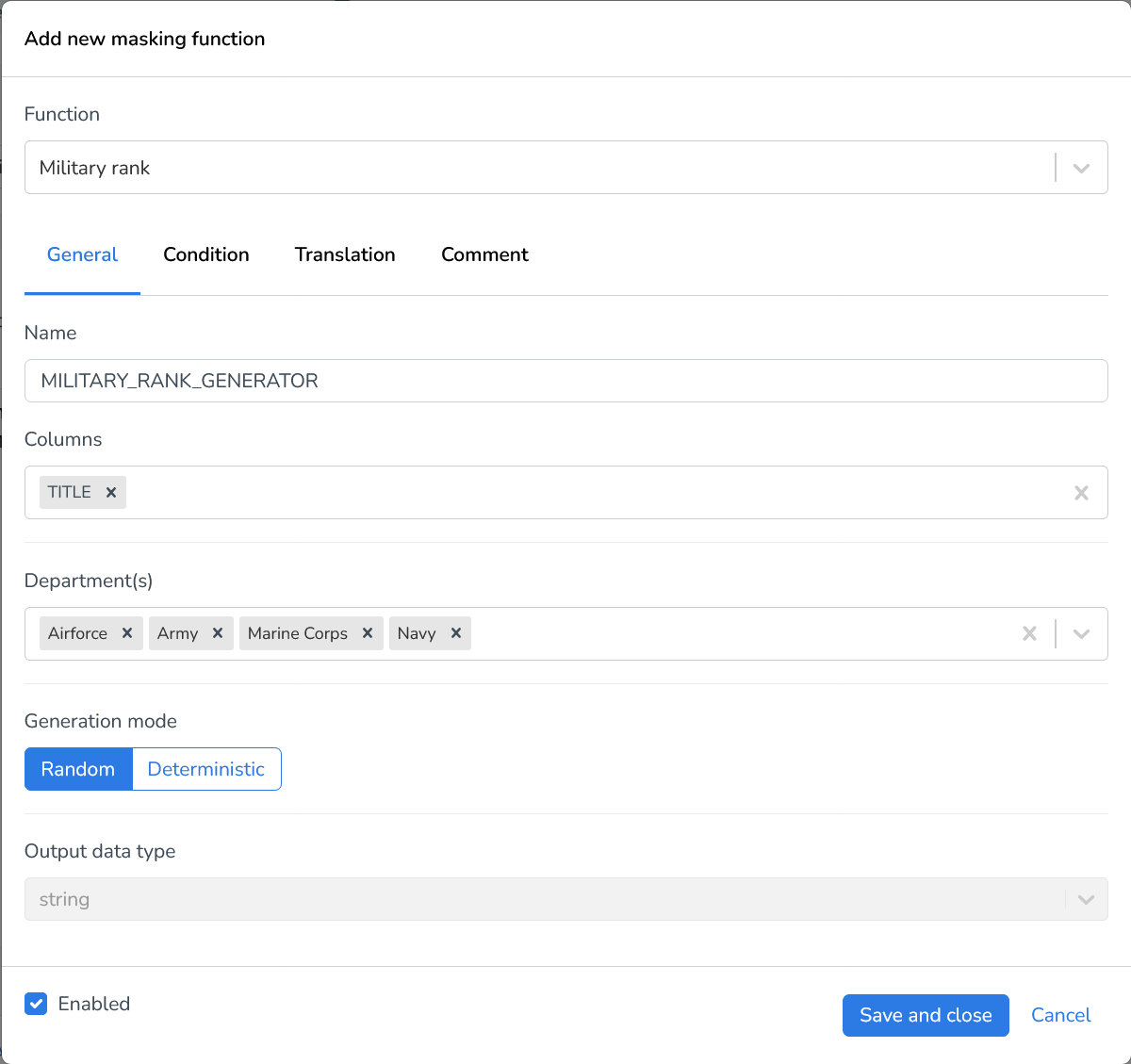Open the Output data type dropdown
This screenshot has height=1064, width=1131.
coord(1086,899)
